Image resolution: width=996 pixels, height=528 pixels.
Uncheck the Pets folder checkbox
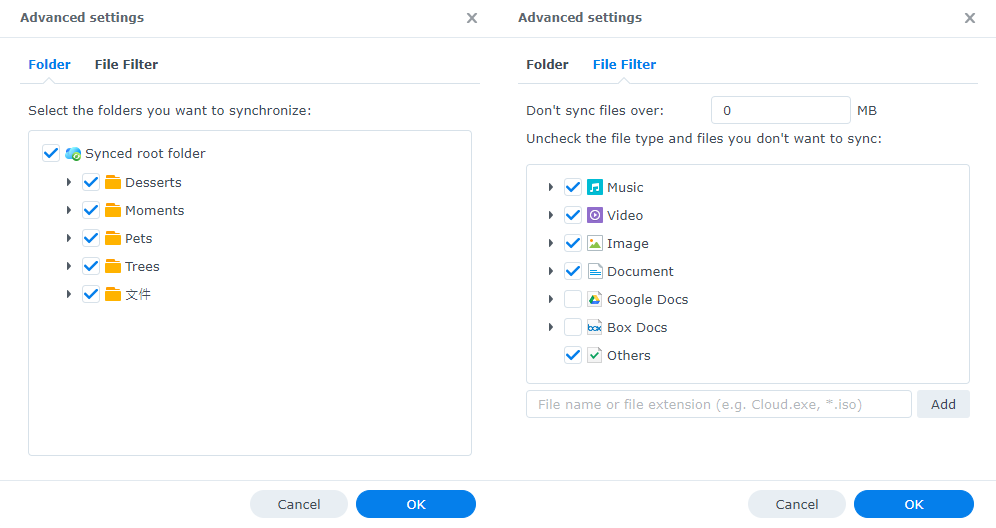pyautogui.click(x=91, y=239)
